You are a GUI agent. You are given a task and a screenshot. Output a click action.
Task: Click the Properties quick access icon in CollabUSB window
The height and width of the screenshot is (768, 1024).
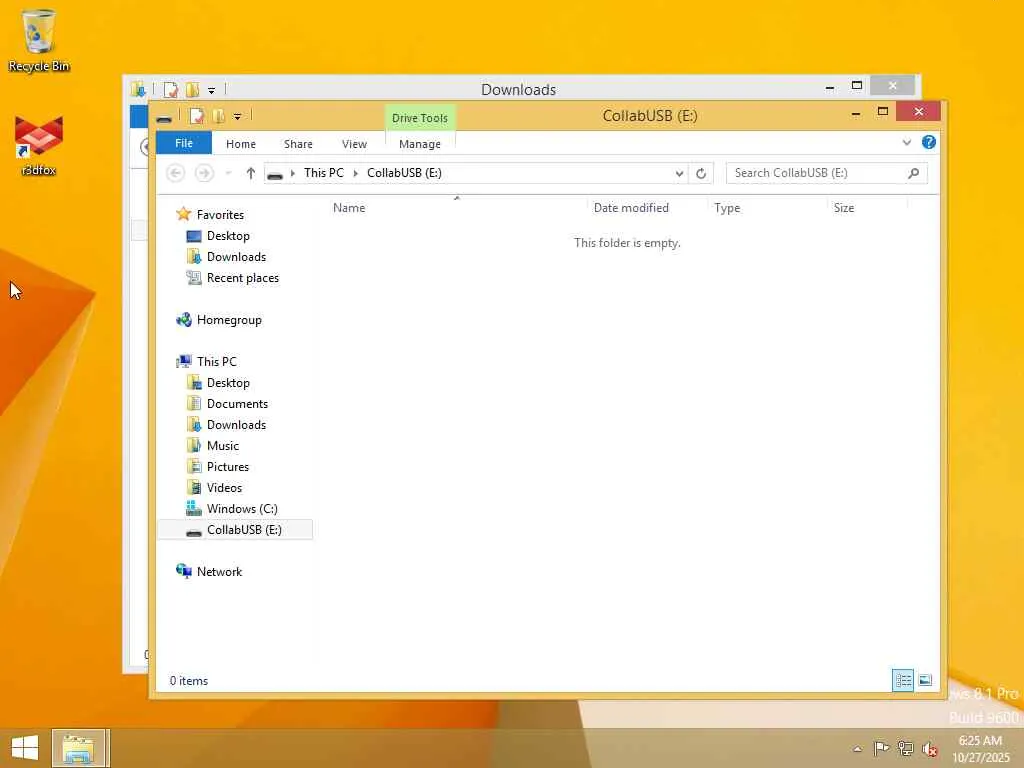click(196, 116)
